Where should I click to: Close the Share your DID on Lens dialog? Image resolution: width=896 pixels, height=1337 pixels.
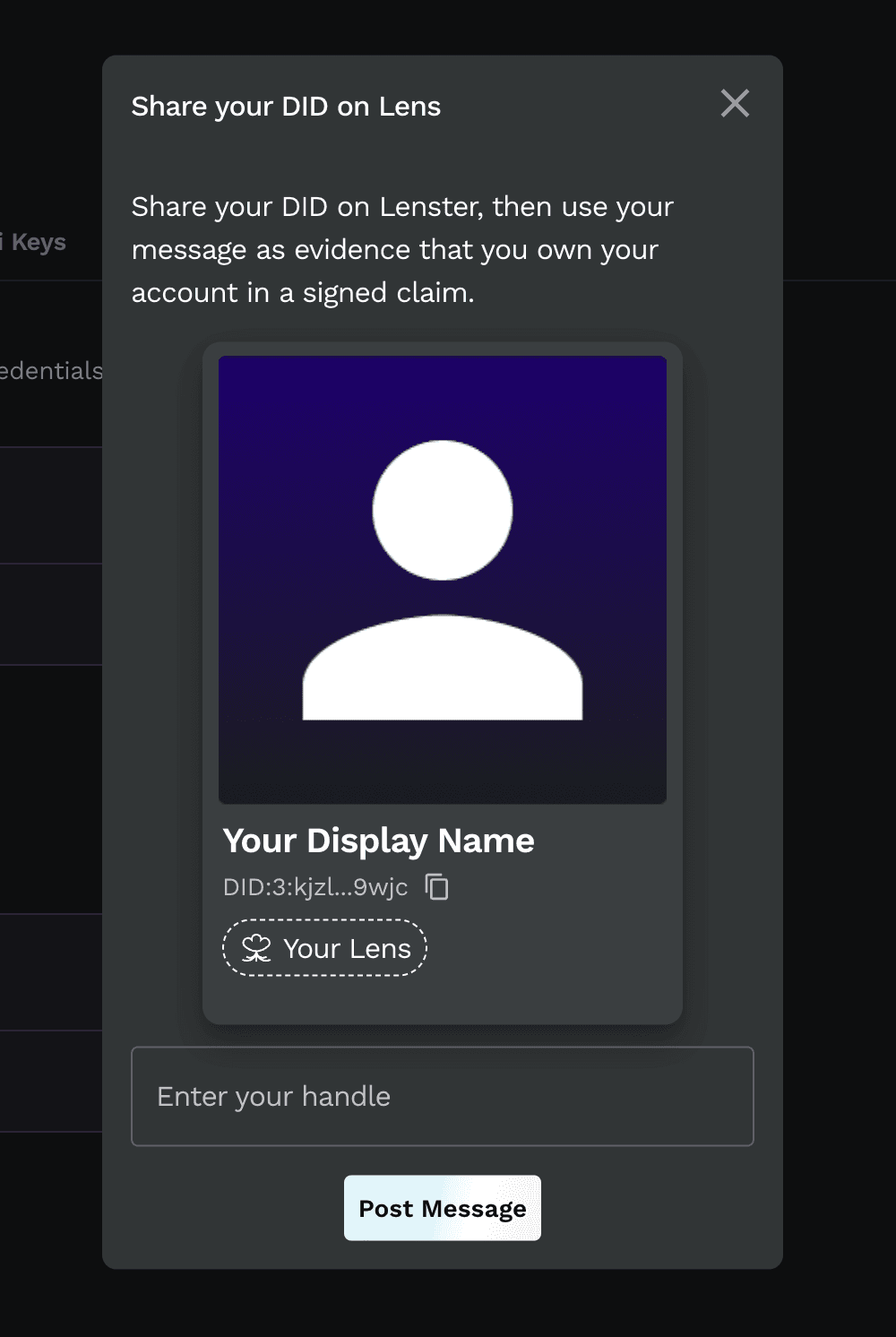735,104
